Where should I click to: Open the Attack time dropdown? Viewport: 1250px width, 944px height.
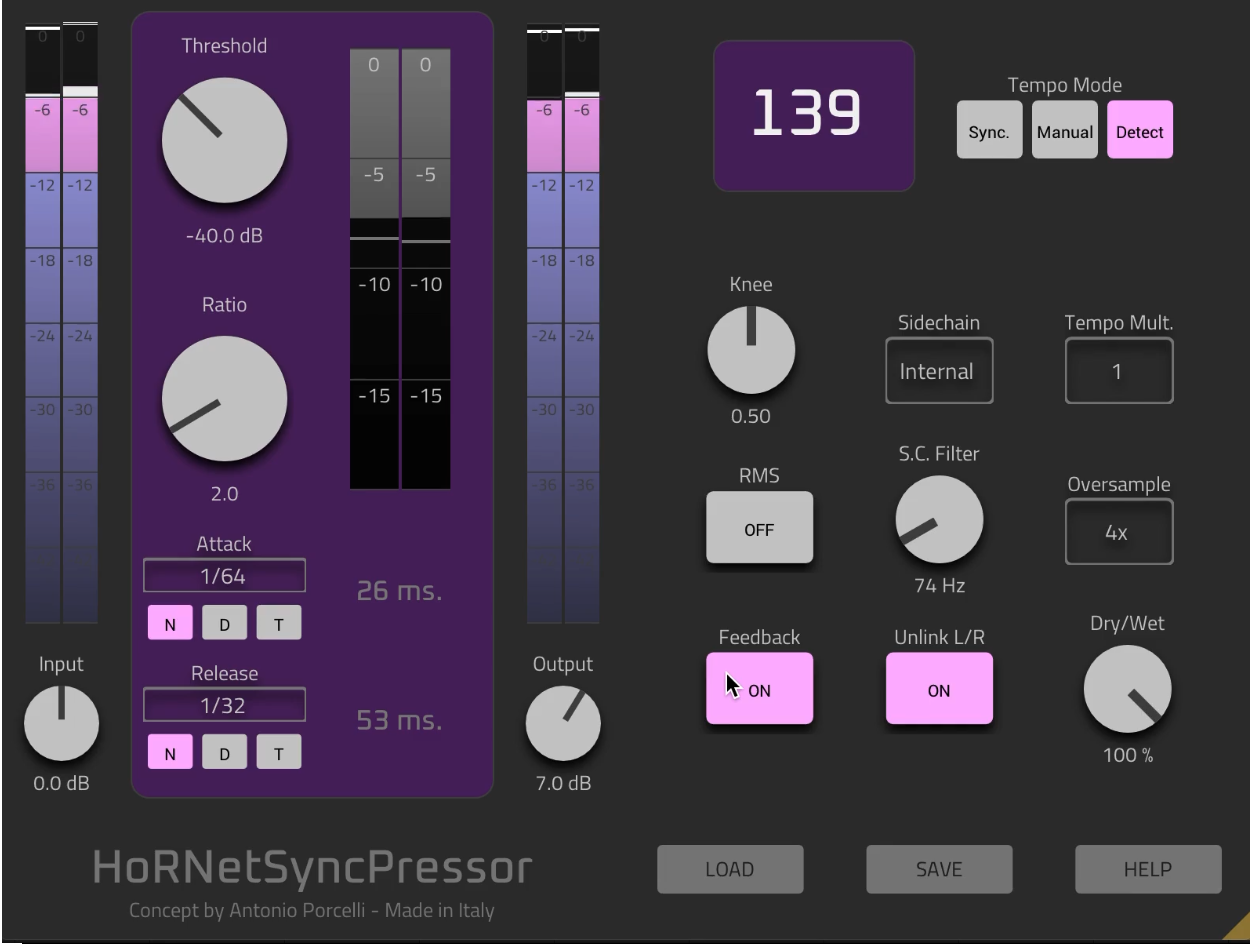click(224, 575)
